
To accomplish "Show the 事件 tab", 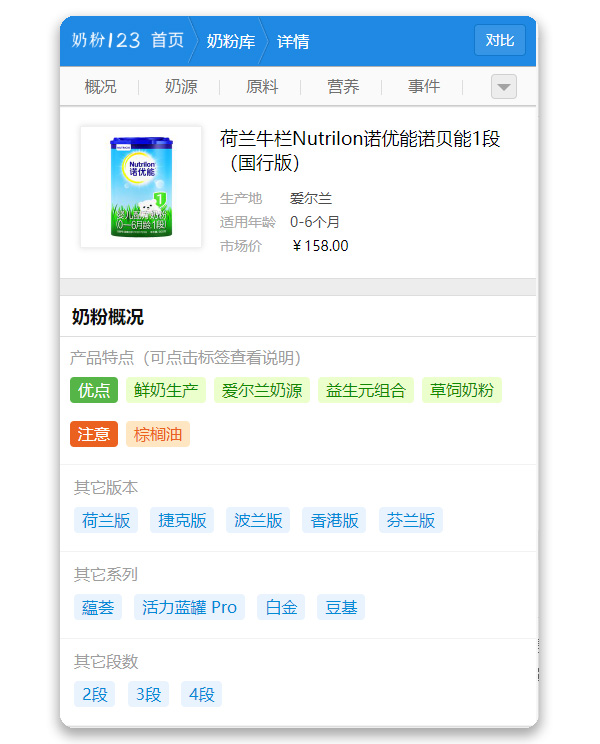I will (x=424, y=86).
